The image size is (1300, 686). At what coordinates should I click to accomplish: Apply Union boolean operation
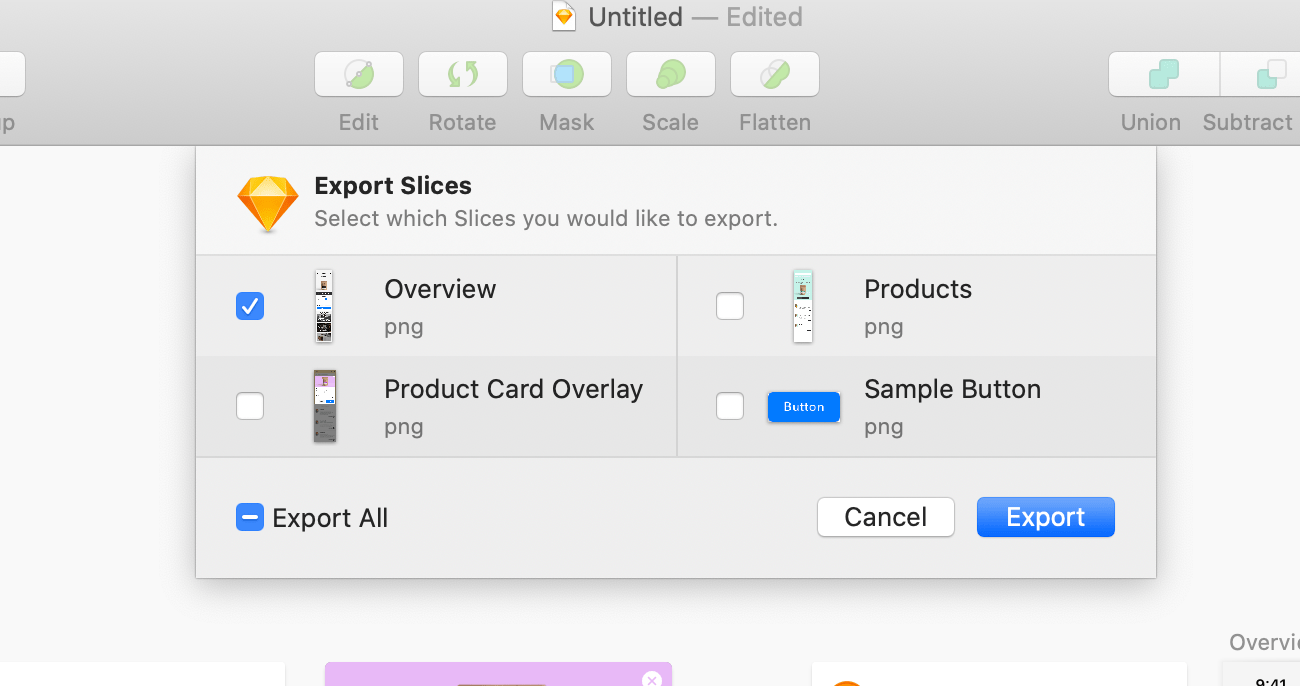pyautogui.click(x=1163, y=74)
